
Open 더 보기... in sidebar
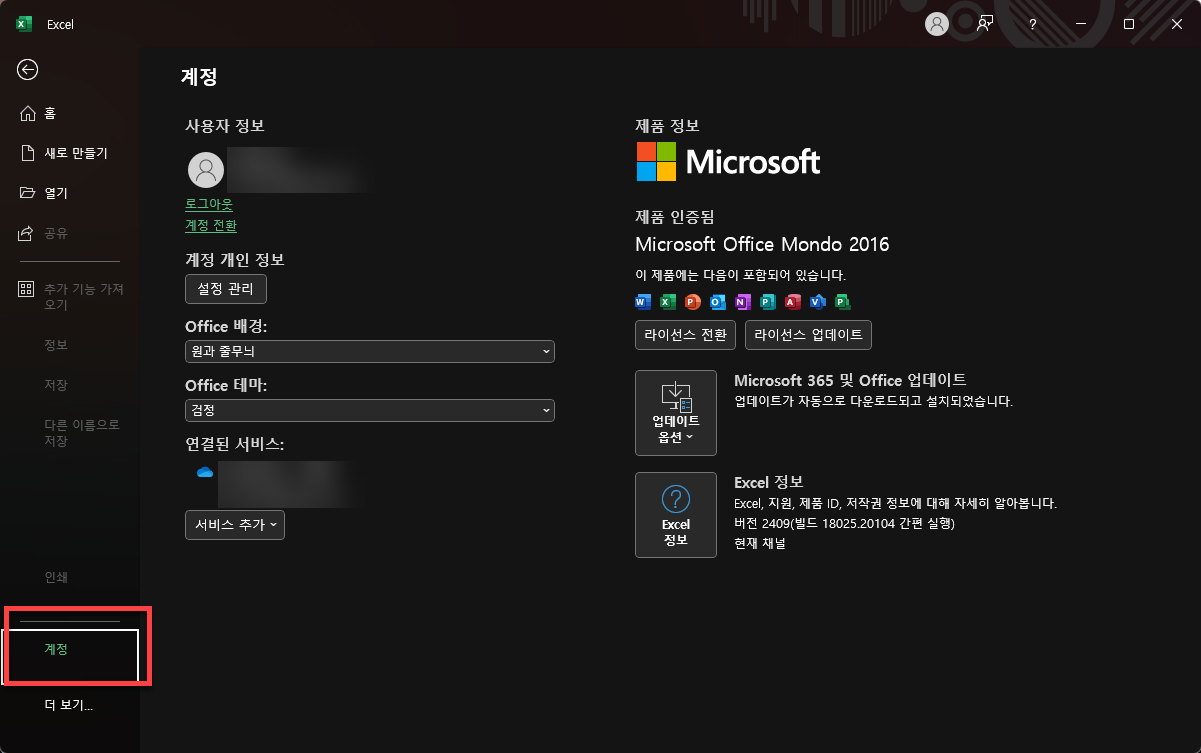(x=70, y=705)
